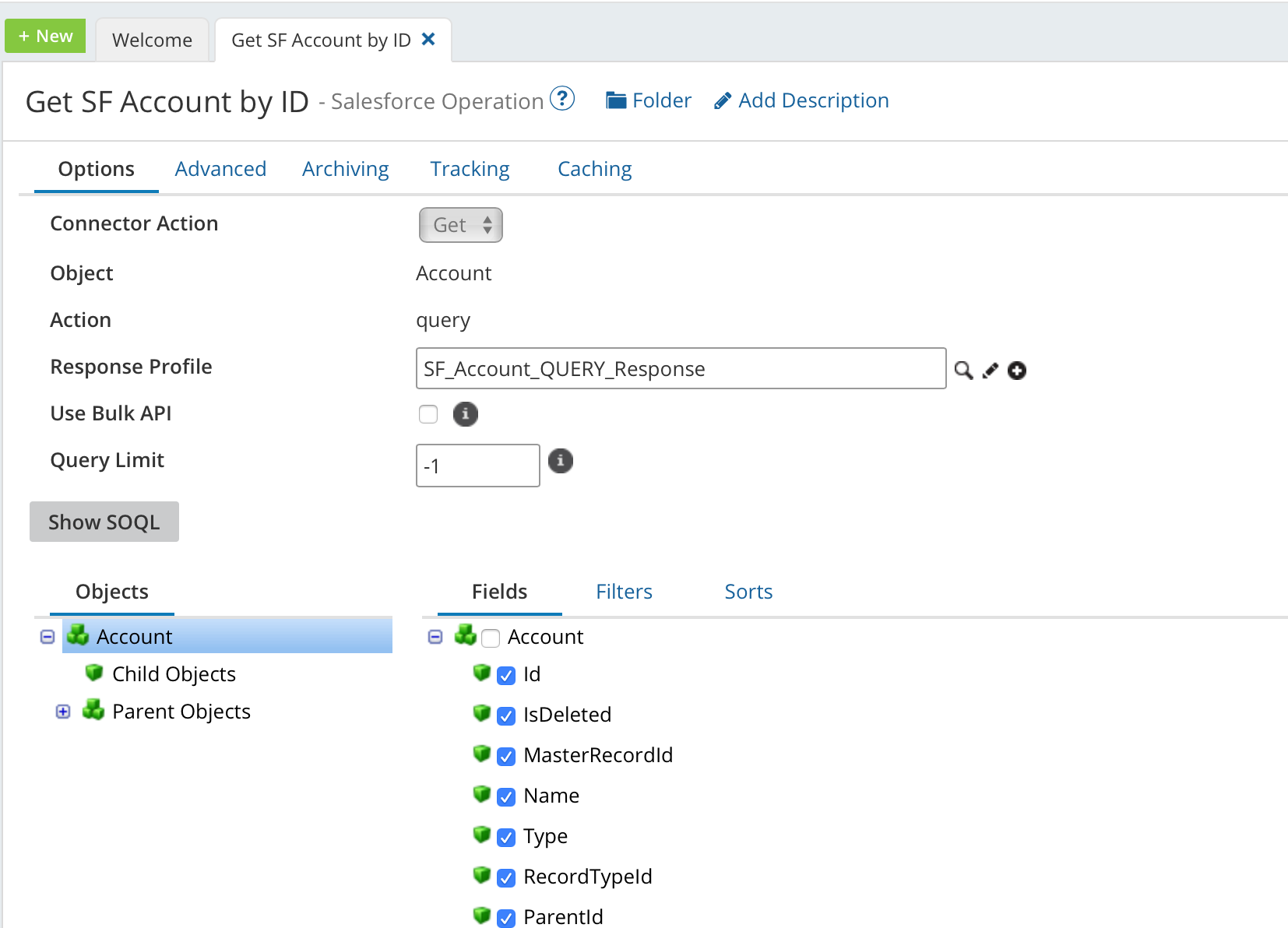1288x928 pixels.
Task: Click the magnifier icon beside Response Profile
Action: coord(963,371)
